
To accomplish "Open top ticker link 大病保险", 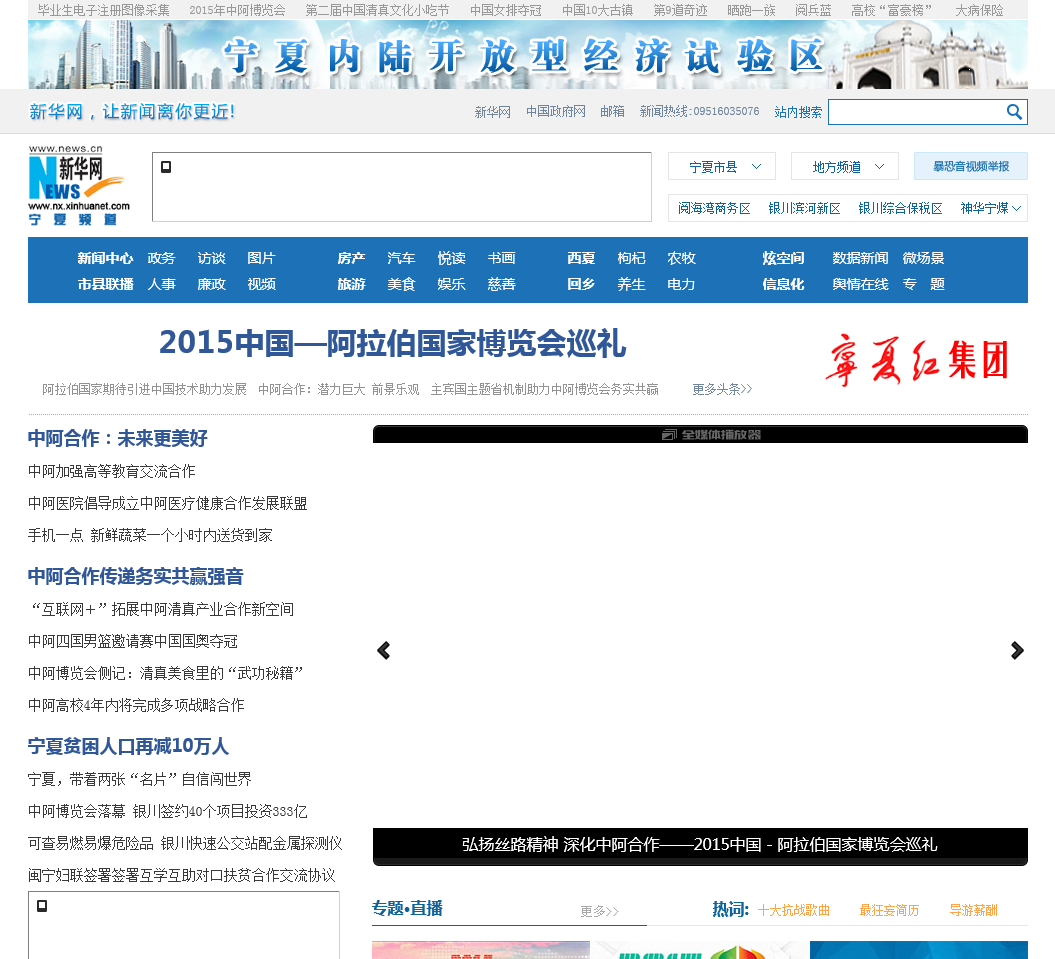I will pos(979,10).
